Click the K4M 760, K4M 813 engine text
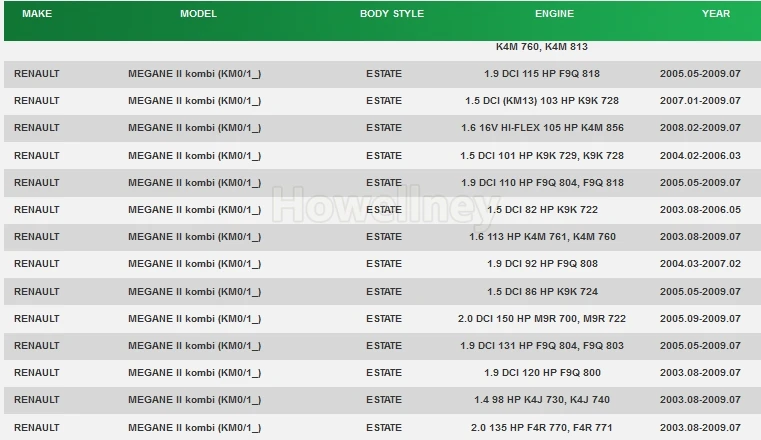The height and width of the screenshot is (440, 761). (x=542, y=47)
